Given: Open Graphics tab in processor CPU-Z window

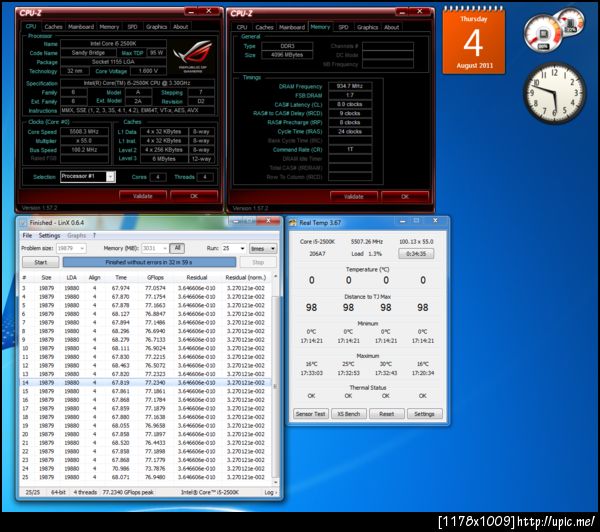Looking at the screenshot, I should (157, 27).
